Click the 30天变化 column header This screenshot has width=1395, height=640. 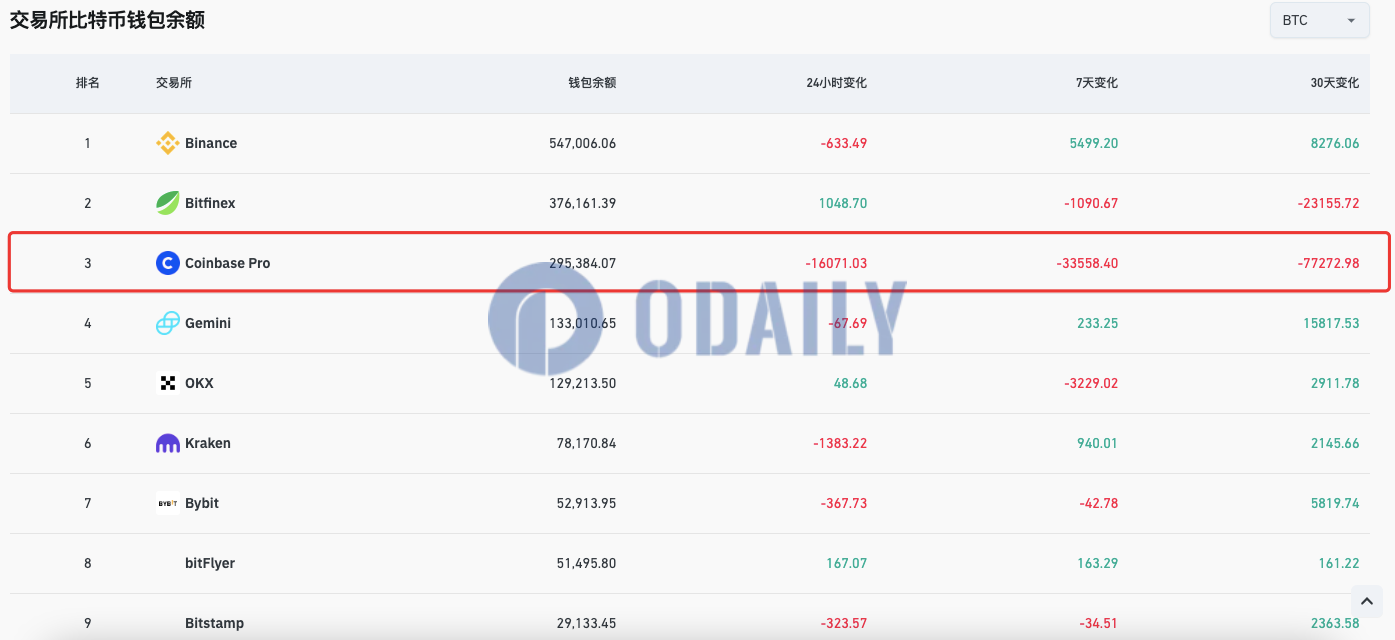click(x=1335, y=83)
